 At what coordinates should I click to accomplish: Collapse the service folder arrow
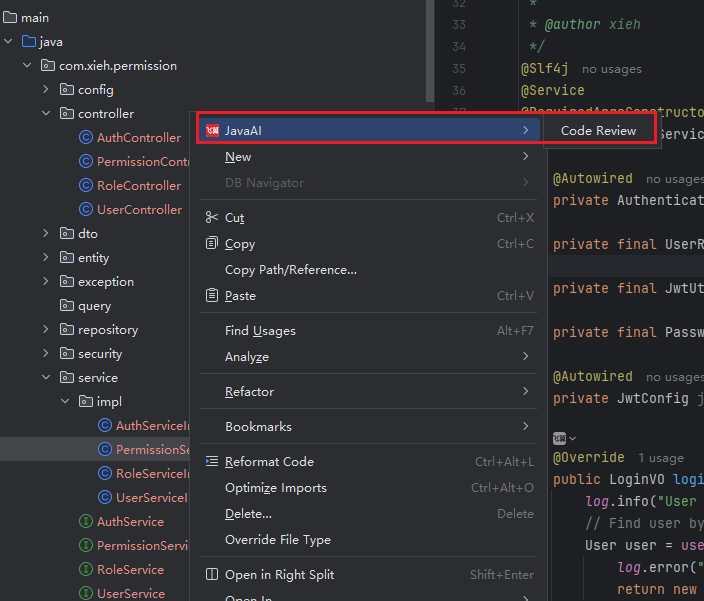[46, 378]
